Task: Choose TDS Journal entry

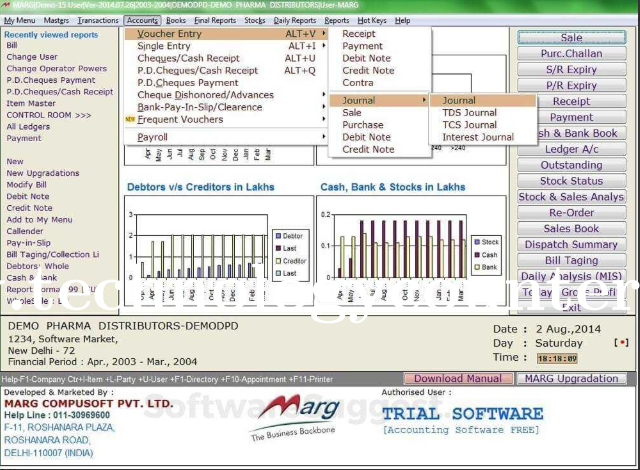Action: [x=483, y=113]
